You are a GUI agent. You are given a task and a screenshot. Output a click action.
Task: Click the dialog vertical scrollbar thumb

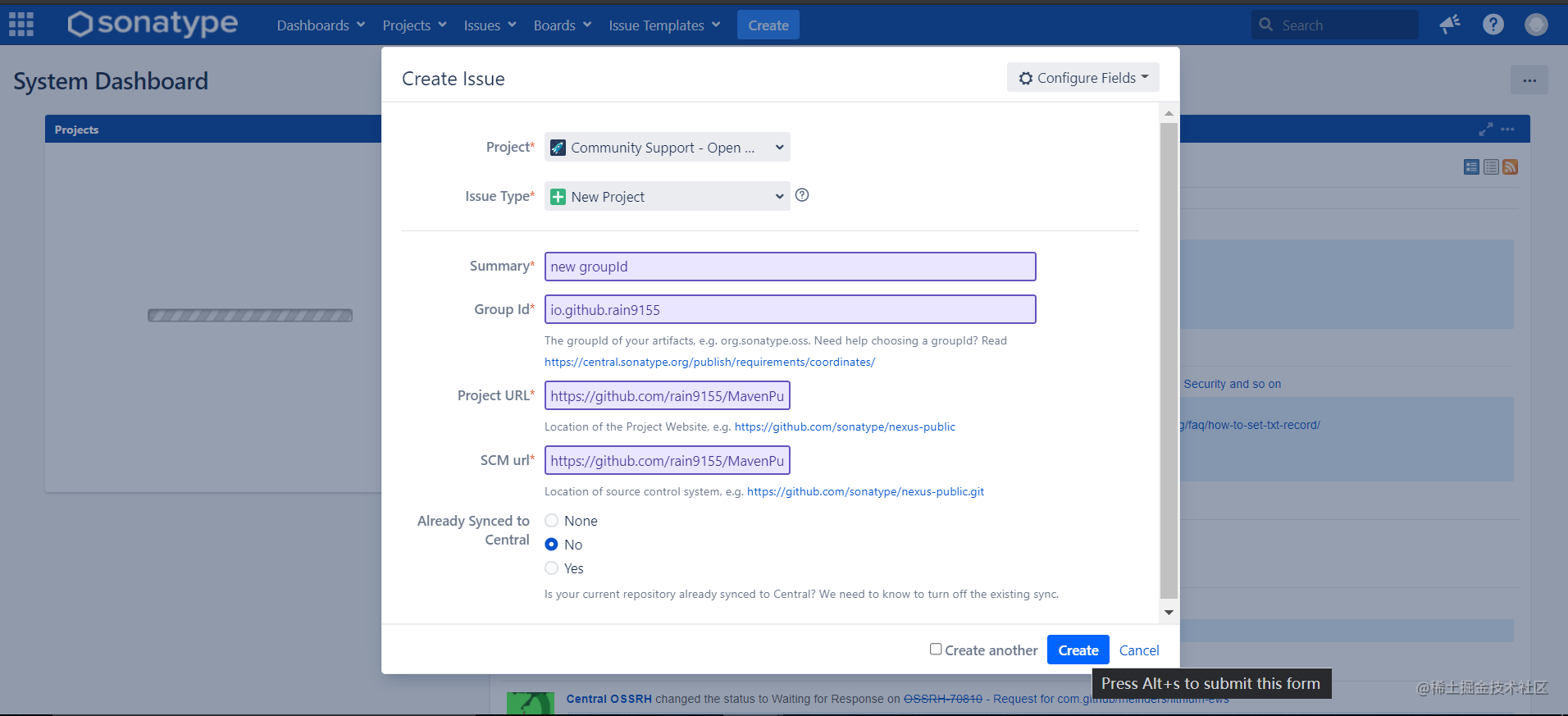tap(1169, 361)
